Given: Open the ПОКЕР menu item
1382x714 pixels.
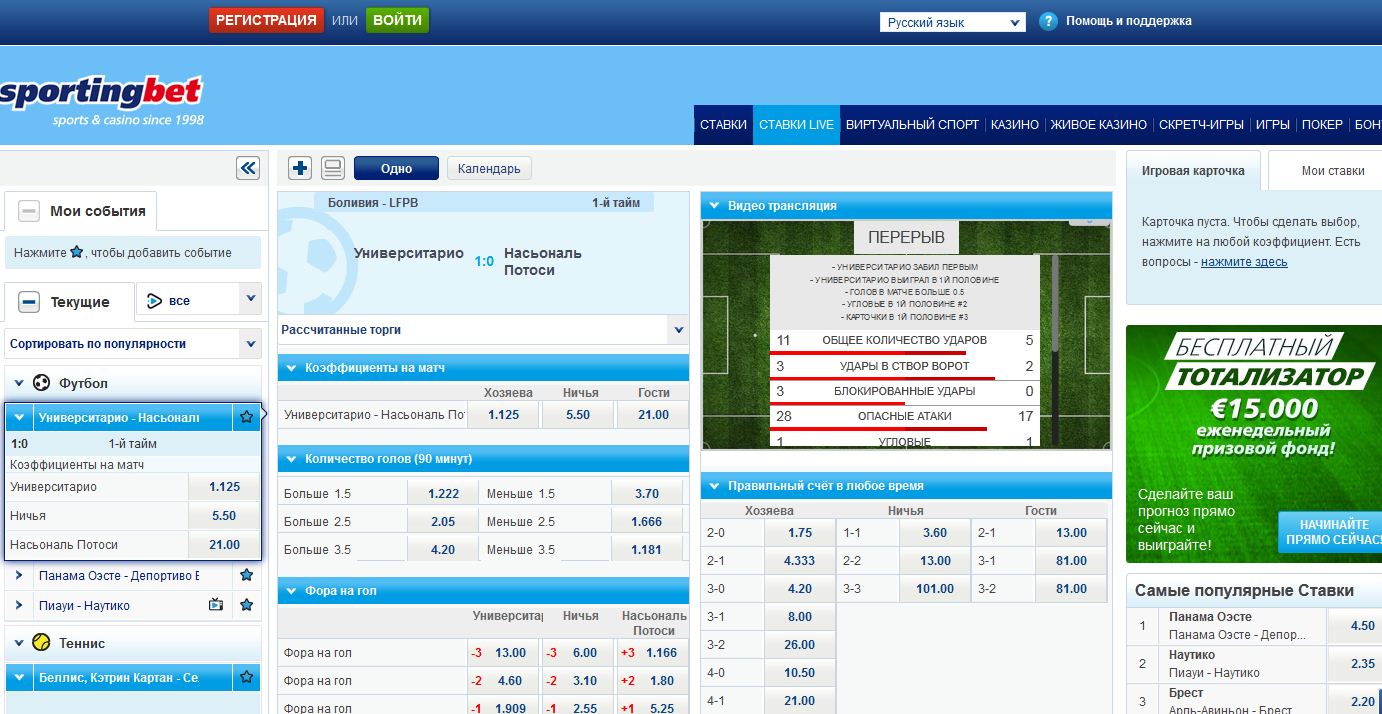Looking at the screenshot, I should click(x=1322, y=125).
